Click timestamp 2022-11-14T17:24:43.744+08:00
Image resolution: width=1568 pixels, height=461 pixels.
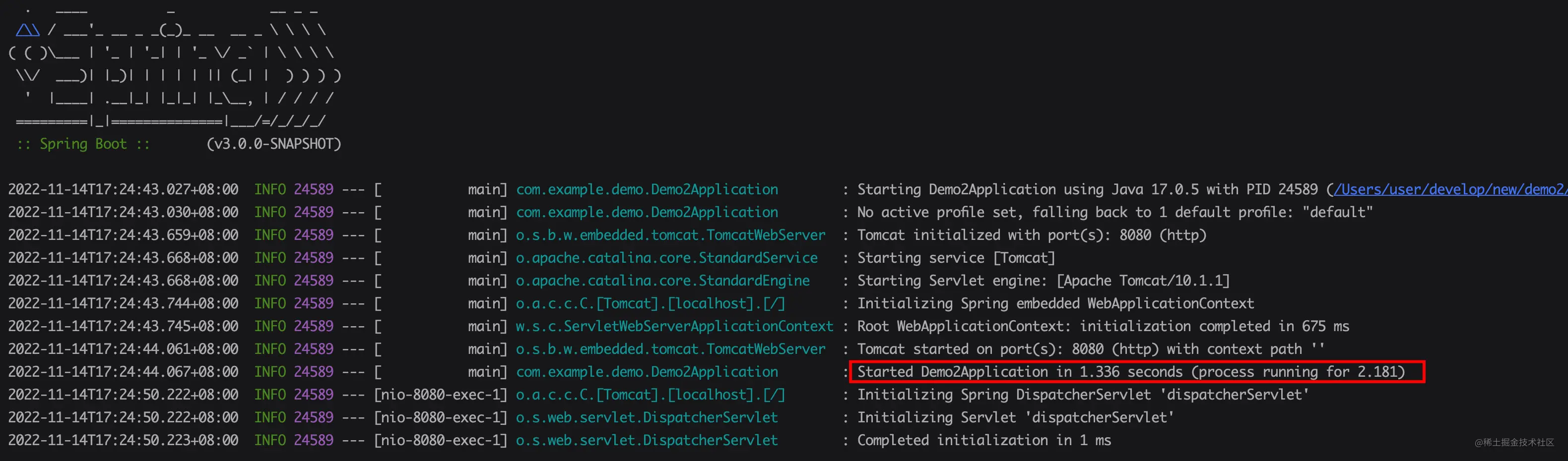(123, 303)
